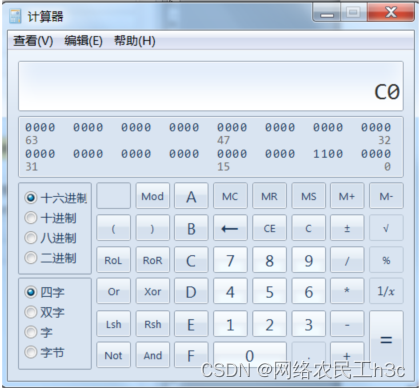Click the calculator title bar icon
This screenshot has height=389, width=420.
(x=15, y=16)
